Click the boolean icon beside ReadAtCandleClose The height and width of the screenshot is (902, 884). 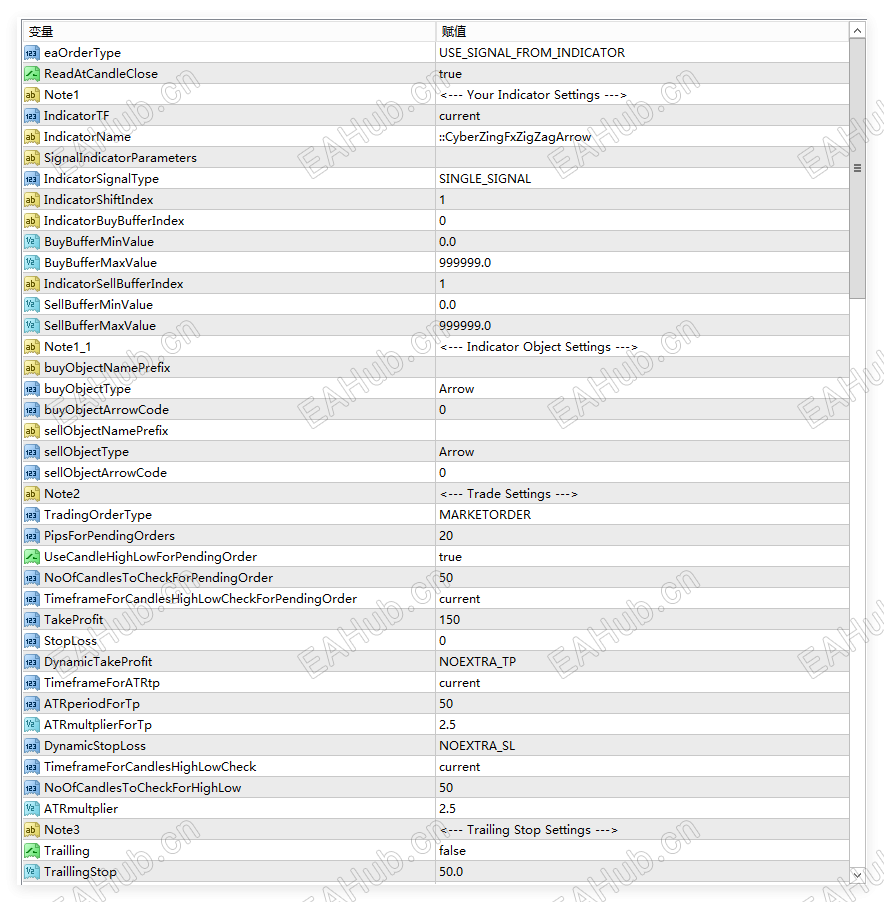tap(32, 74)
